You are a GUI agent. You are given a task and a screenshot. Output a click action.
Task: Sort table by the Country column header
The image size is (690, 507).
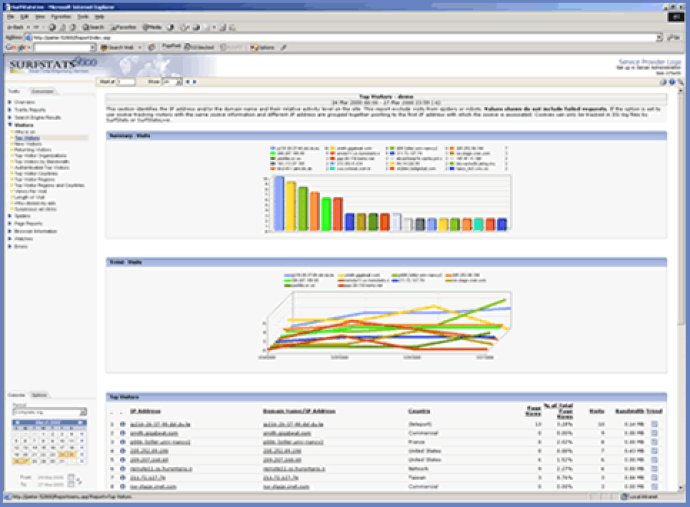(419, 411)
